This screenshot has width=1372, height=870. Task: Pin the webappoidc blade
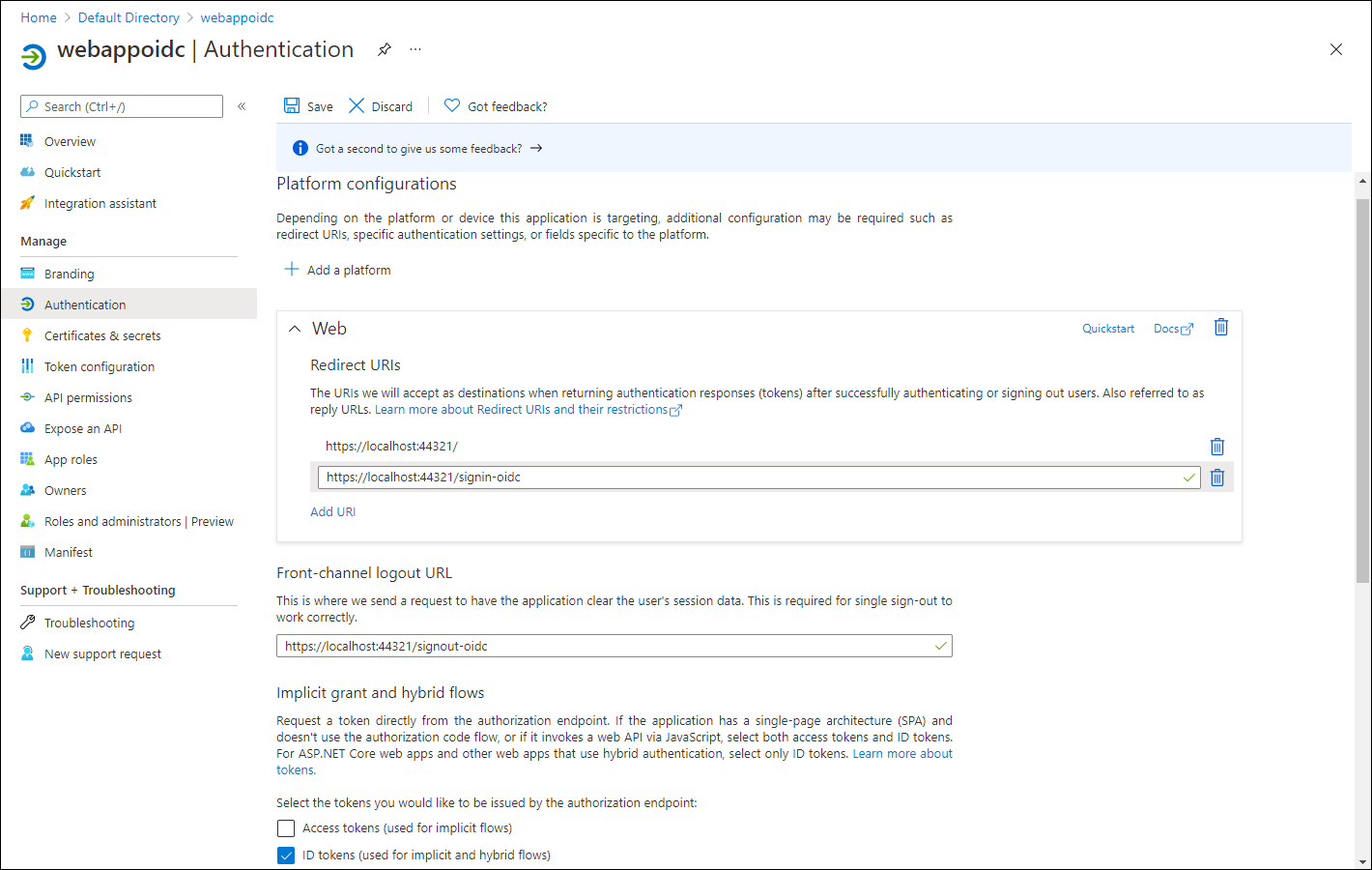(x=385, y=49)
